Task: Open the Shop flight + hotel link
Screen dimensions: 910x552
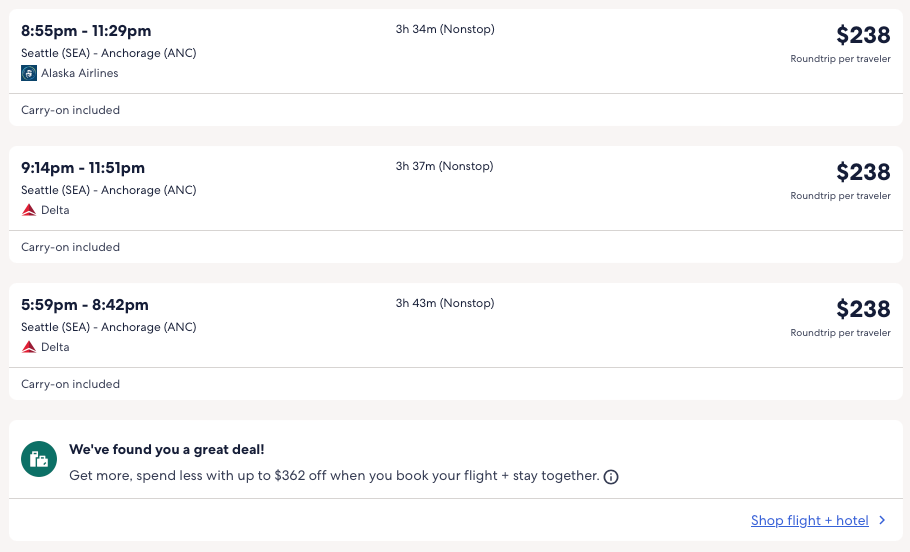Action: coord(809,520)
